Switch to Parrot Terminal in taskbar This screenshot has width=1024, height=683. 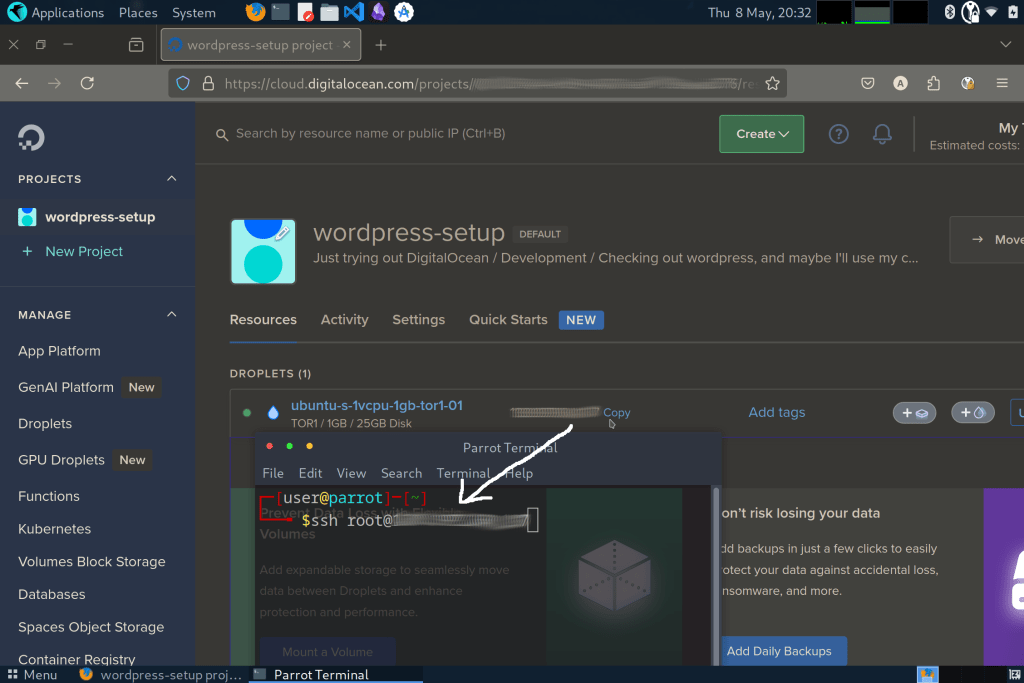click(336, 675)
